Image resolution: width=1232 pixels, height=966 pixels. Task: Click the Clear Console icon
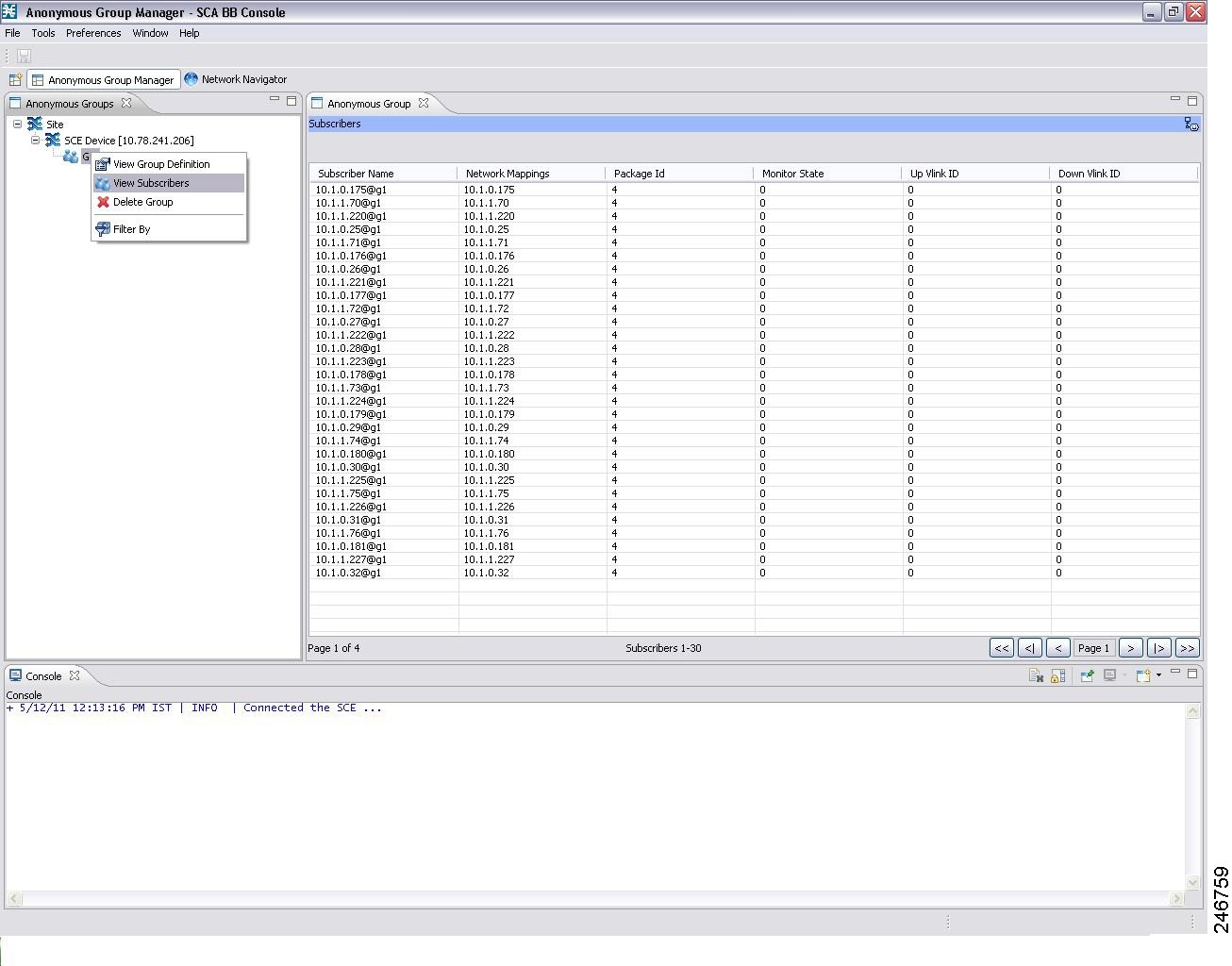(1035, 675)
